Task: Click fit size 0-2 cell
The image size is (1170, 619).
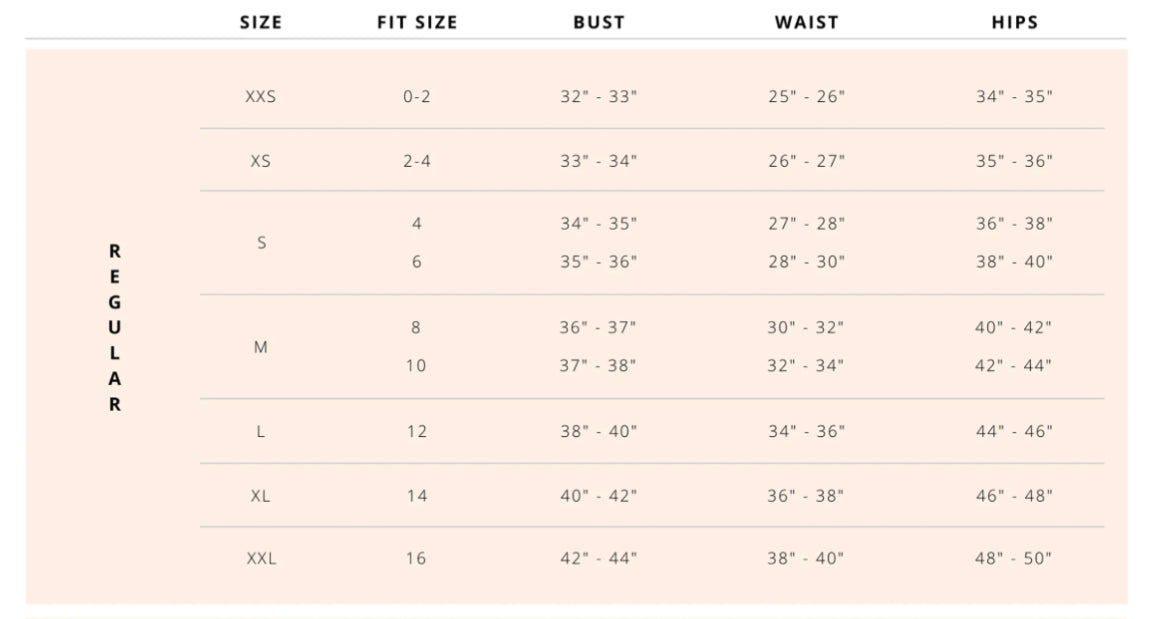Action: pos(417,97)
